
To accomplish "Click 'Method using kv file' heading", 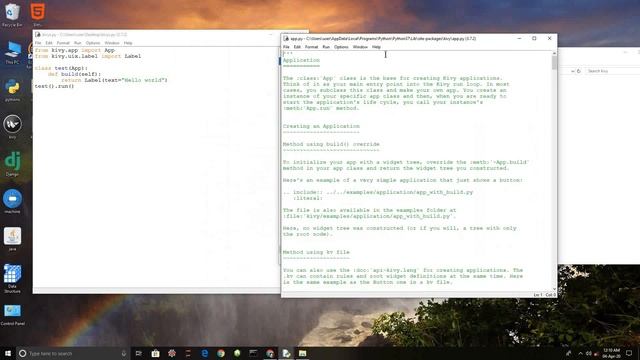I will point(316,252).
